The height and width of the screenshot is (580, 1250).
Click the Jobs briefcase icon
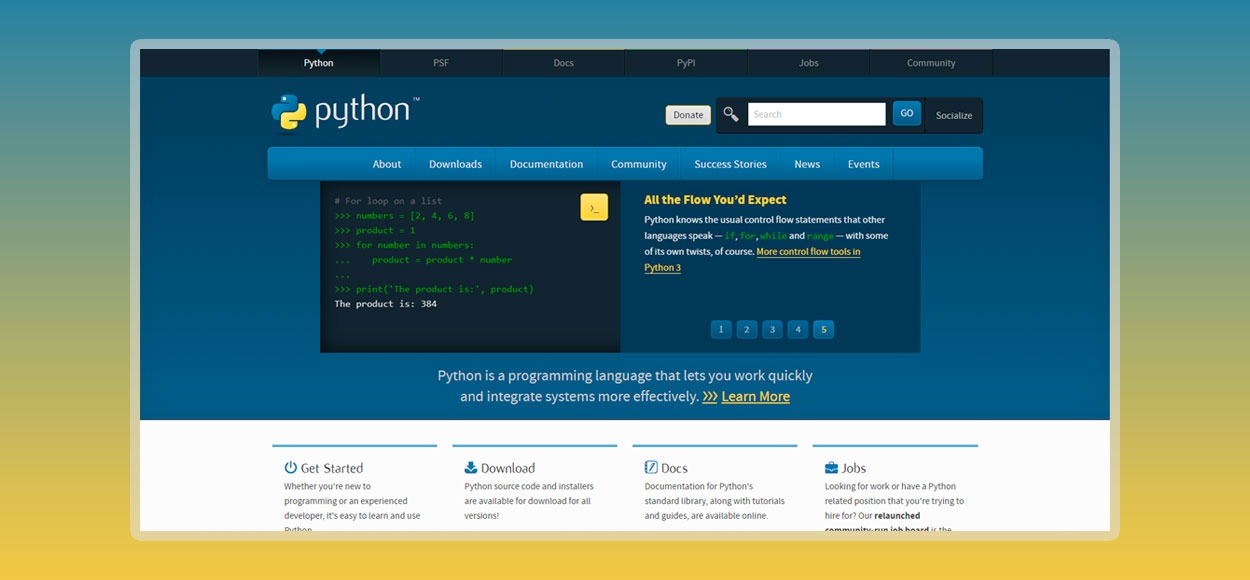pyautogui.click(x=831, y=467)
